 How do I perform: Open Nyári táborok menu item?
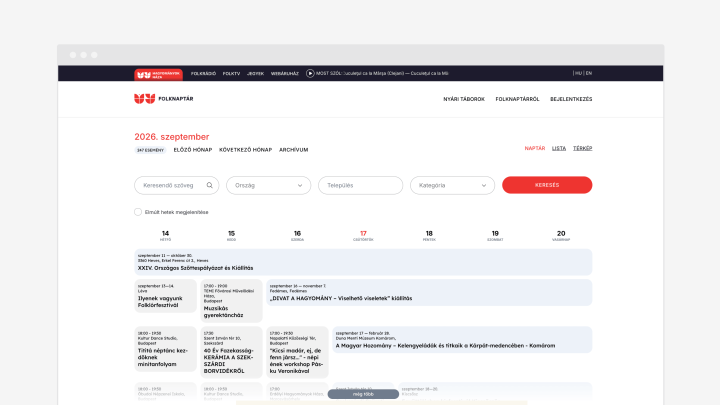tap(464, 99)
